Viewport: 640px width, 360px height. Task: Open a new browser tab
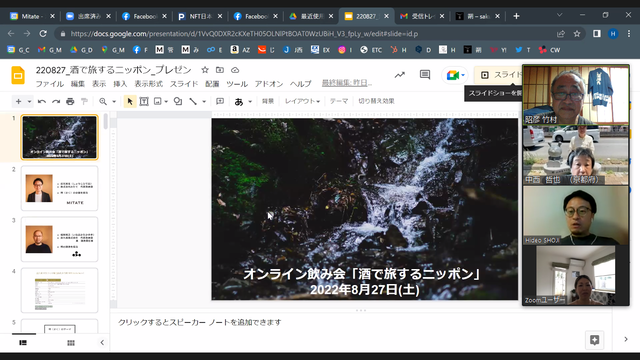516,16
